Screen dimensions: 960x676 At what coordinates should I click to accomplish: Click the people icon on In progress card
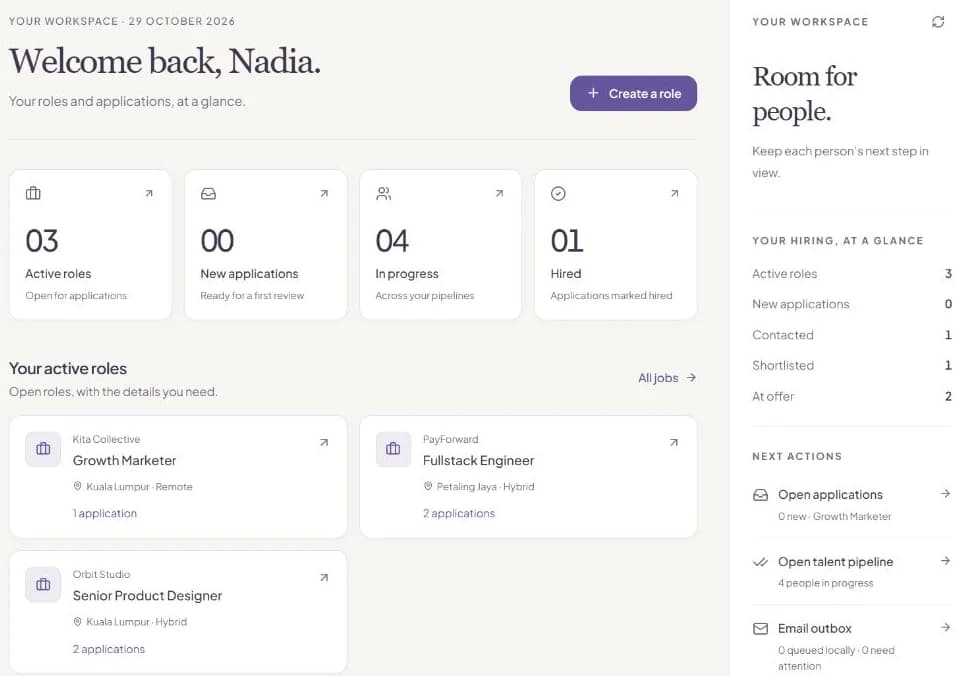point(383,193)
